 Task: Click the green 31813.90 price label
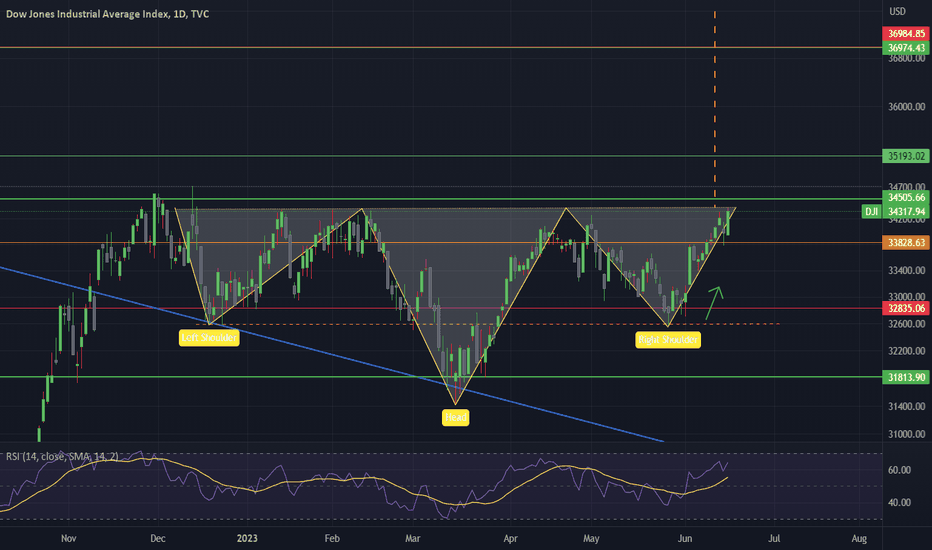pos(906,377)
